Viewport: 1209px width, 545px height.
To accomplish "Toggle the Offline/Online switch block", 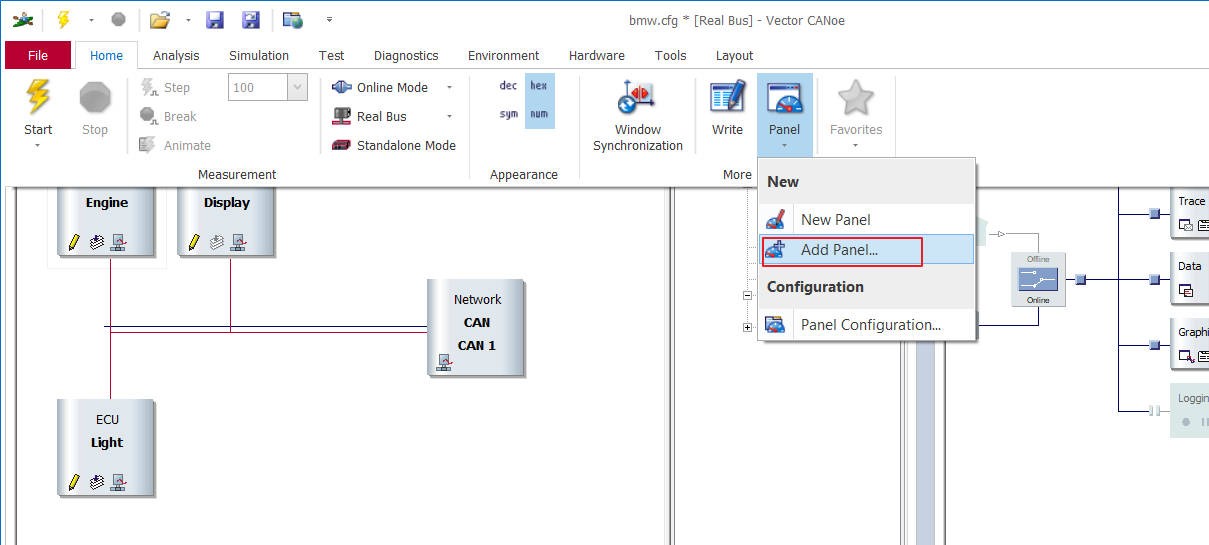I will coord(1038,279).
